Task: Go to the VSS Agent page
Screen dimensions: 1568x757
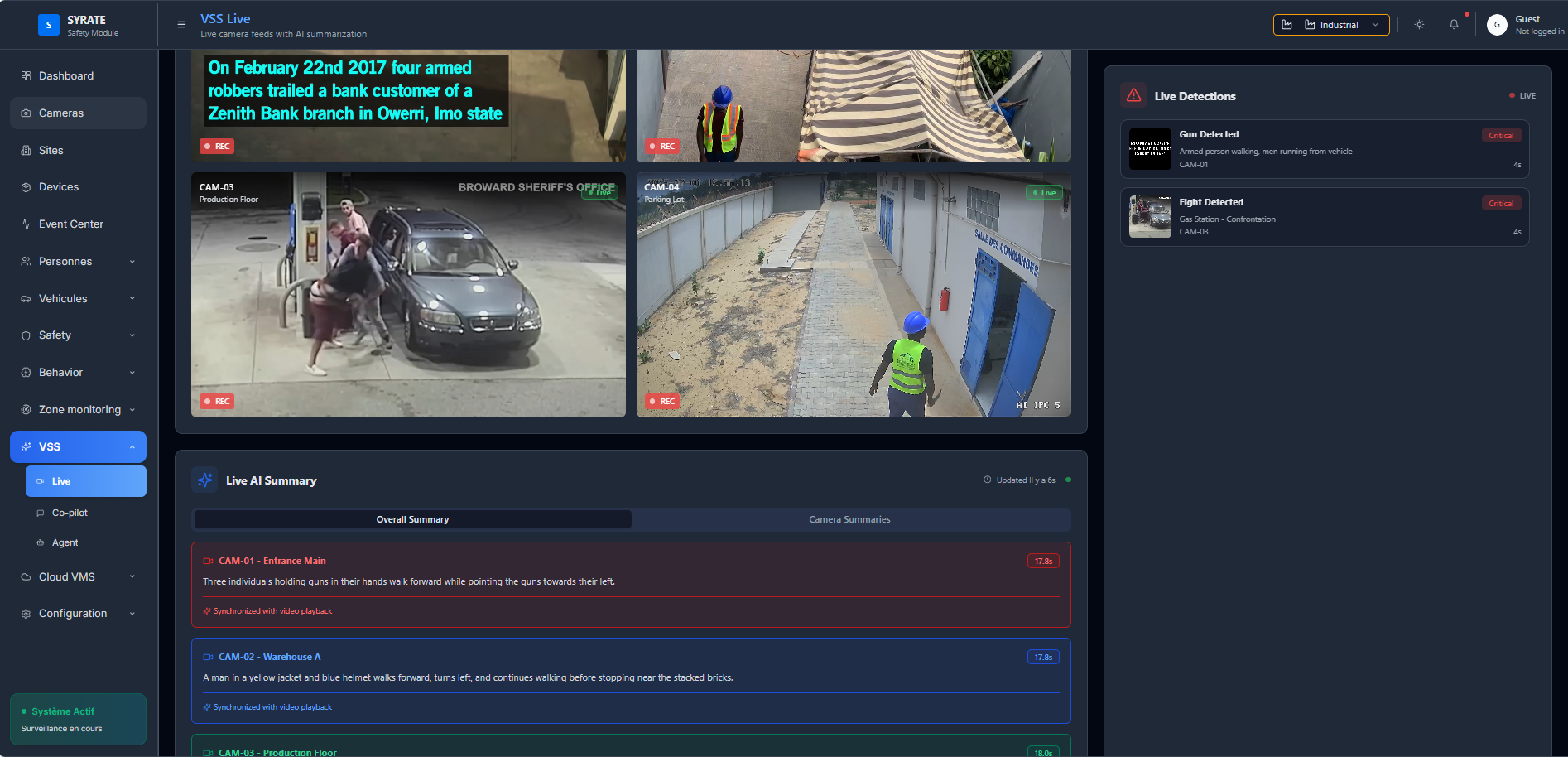Action: pos(65,543)
